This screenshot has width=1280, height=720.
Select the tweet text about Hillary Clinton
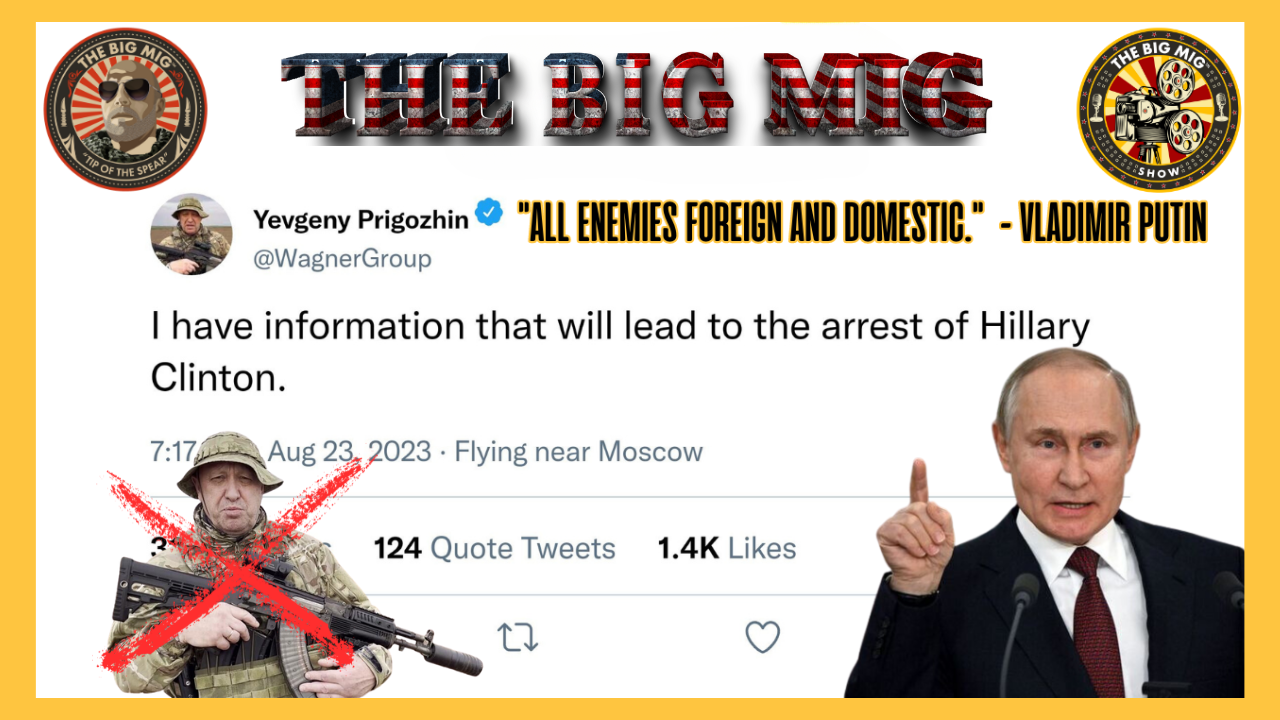[x=620, y=351]
